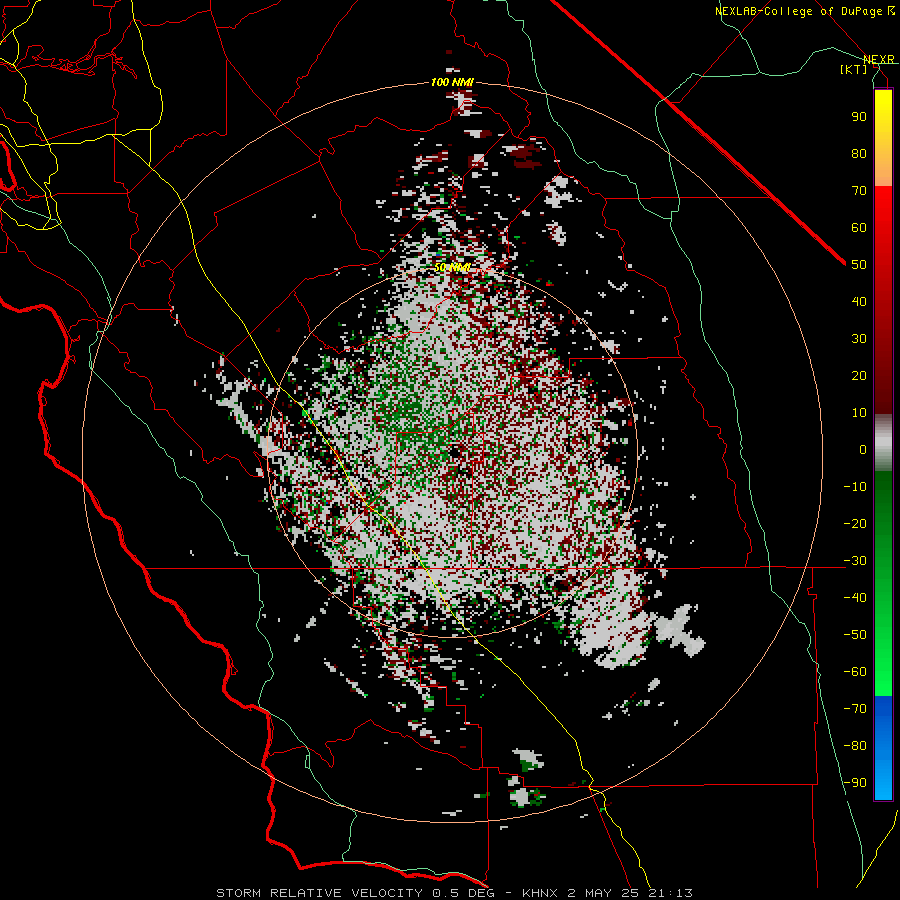Click the -40 value on the velocity scale
This screenshot has height=900, width=900.
pyautogui.click(x=855, y=598)
